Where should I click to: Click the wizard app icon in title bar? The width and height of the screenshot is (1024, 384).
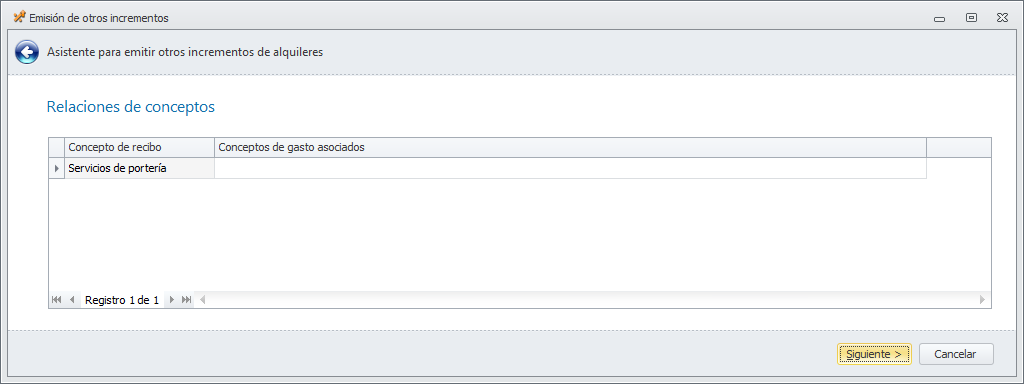(20, 18)
